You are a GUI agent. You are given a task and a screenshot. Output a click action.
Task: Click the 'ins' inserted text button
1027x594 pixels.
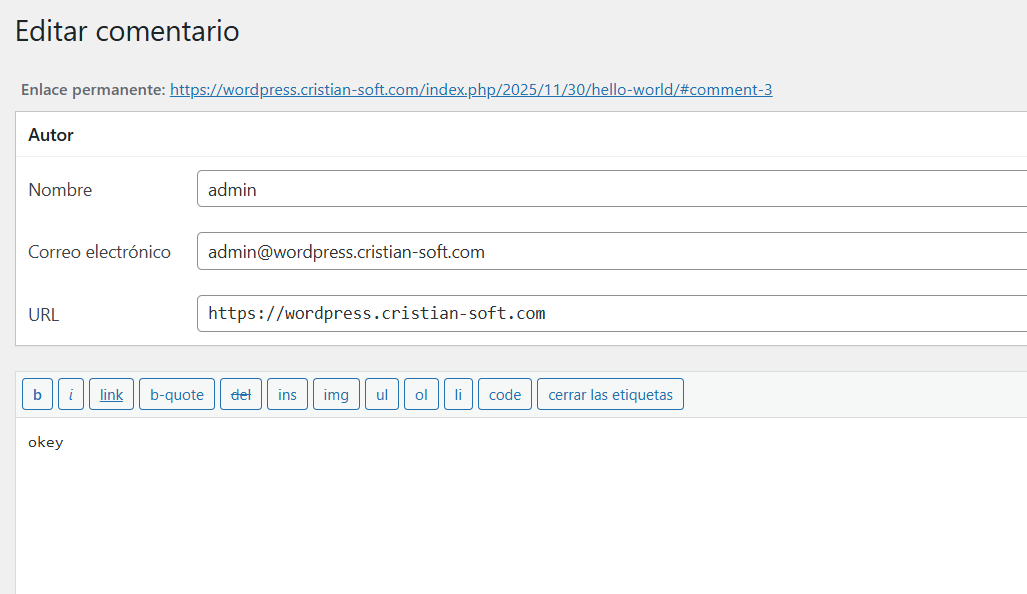coord(287,394)
